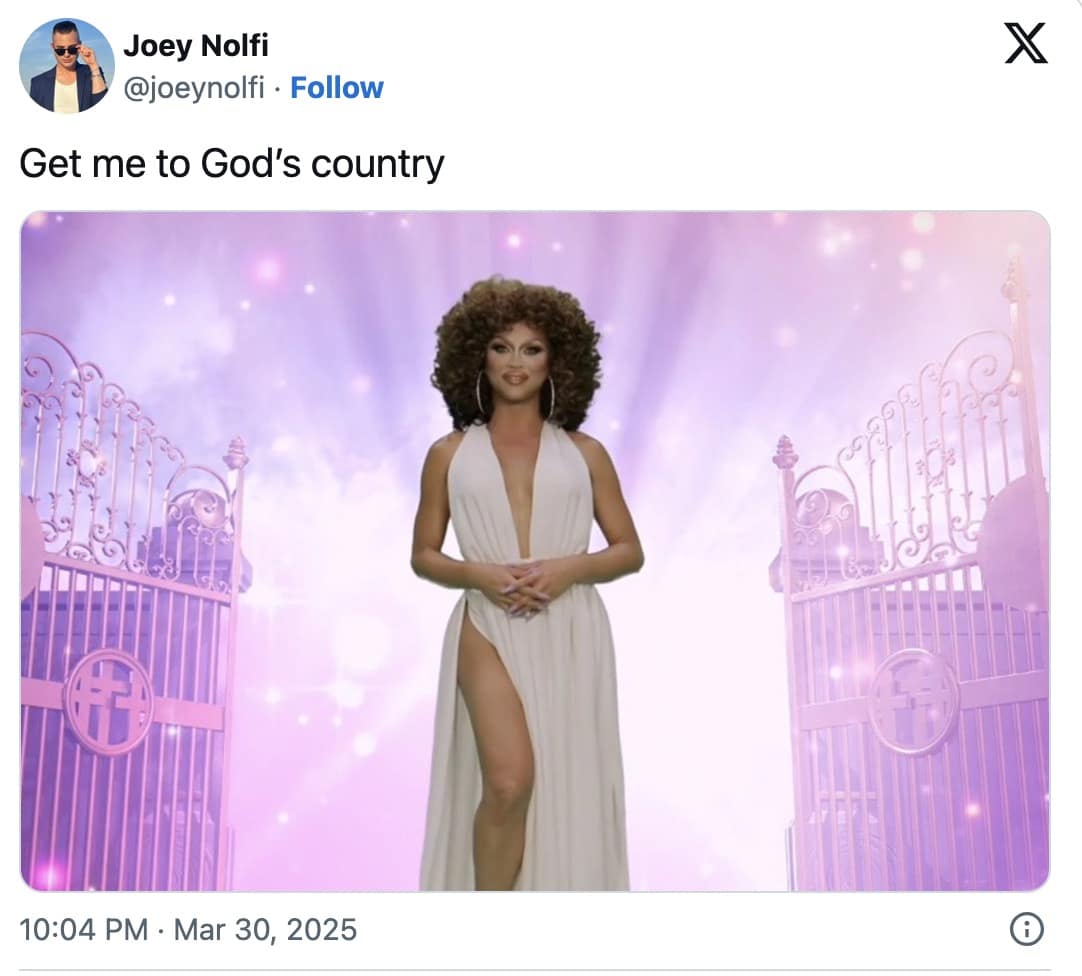Click the right pearly gate in the image
Image resolution: width=1082 pixels, height=976 pixels.
911,607
